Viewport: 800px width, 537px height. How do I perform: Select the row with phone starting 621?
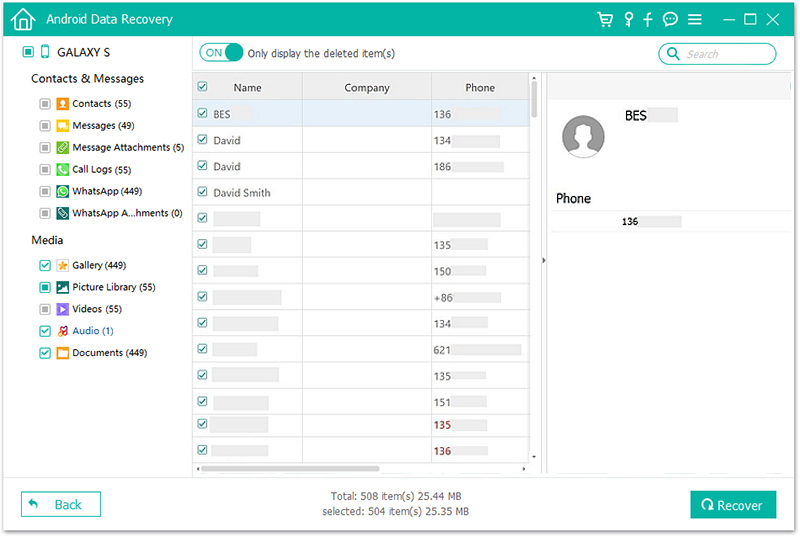point(361,350)
